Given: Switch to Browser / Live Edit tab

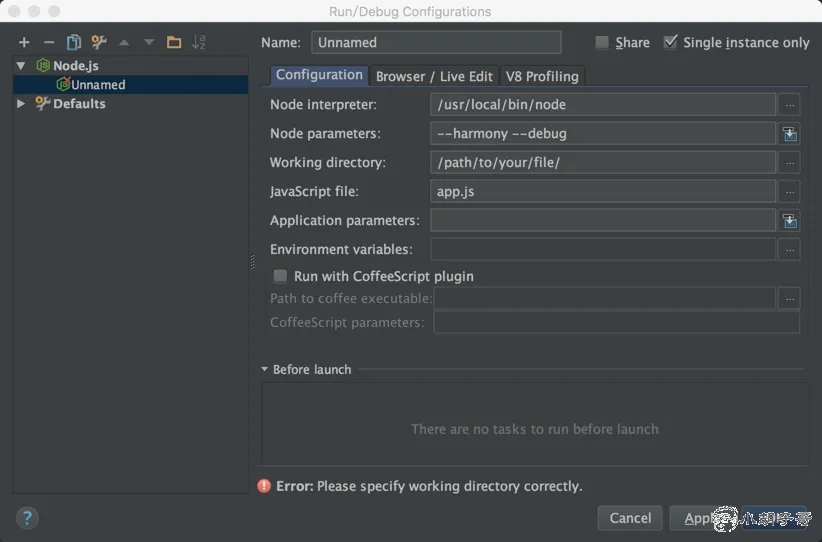Looking at the screenshot, I should (x=434, y=76).
